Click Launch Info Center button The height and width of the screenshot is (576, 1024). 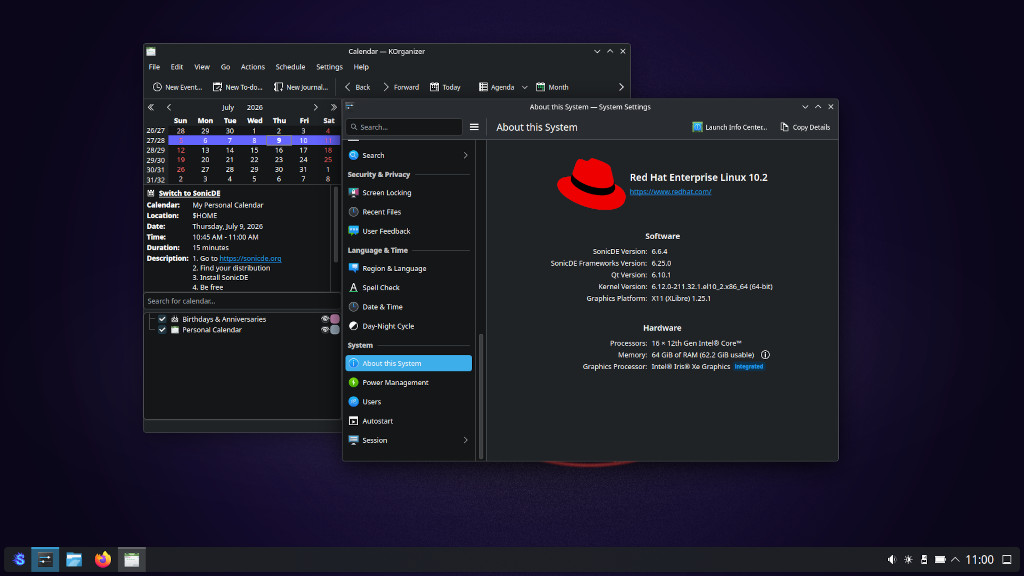729,127
